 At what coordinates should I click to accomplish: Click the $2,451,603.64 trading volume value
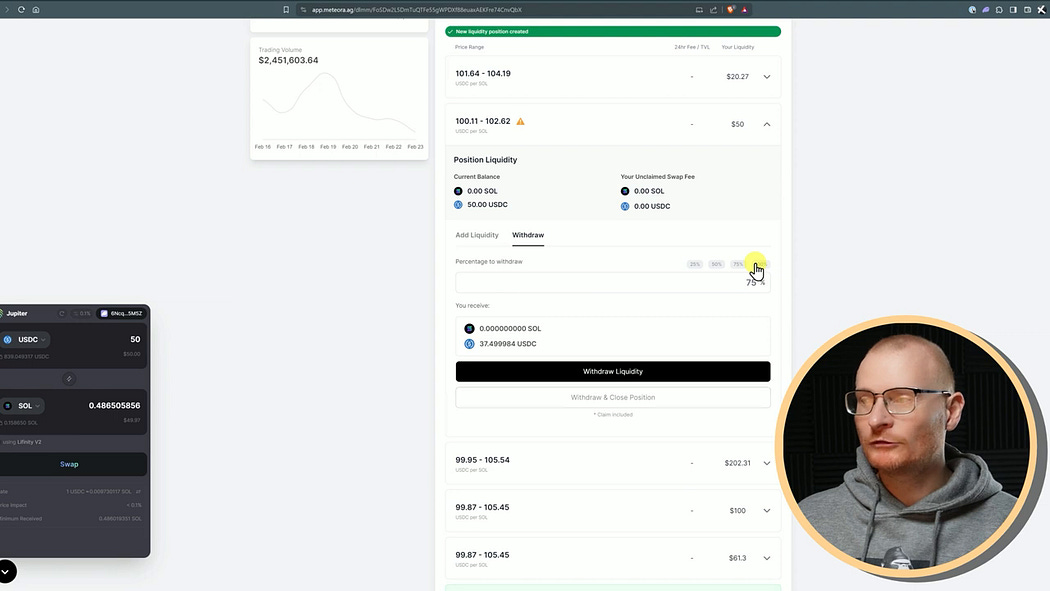(x=289, y=60)
